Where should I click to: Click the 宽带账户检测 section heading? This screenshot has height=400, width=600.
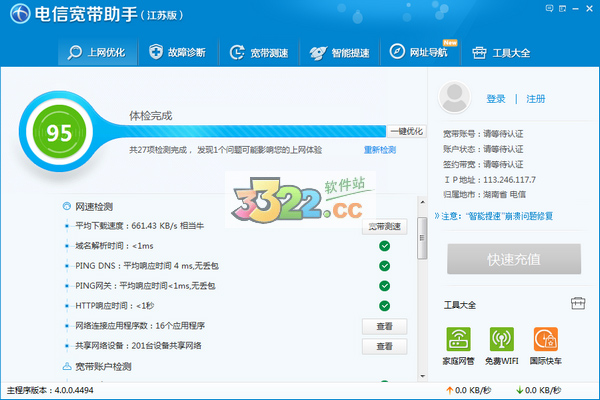pyautogui.click(x=103, y=367)
